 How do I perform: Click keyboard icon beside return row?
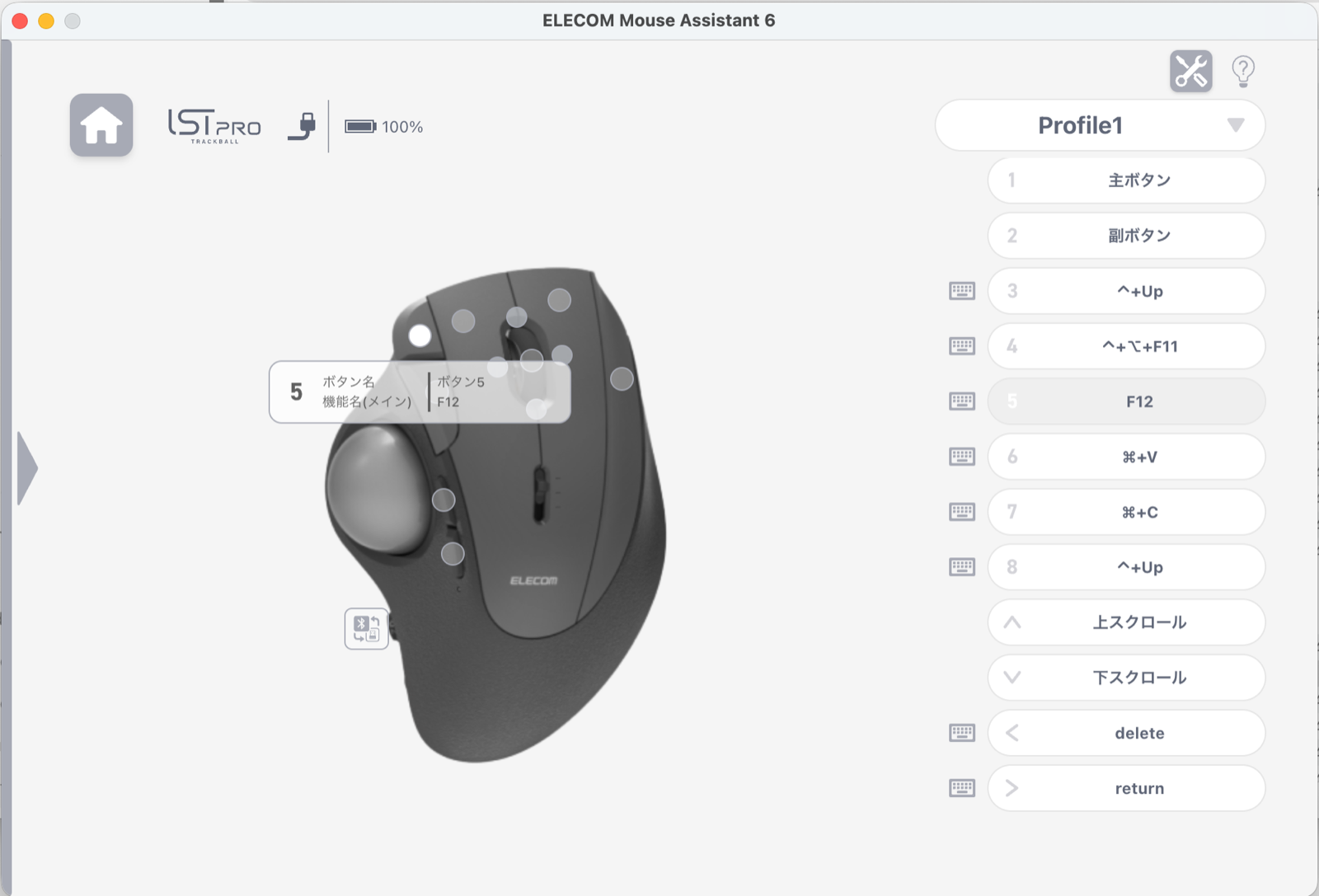coord(962,788)
